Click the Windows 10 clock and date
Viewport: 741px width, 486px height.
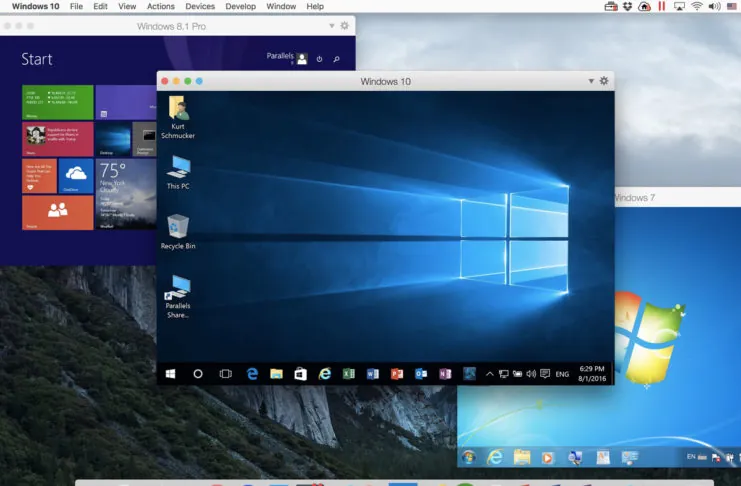(x=592, y=374)
